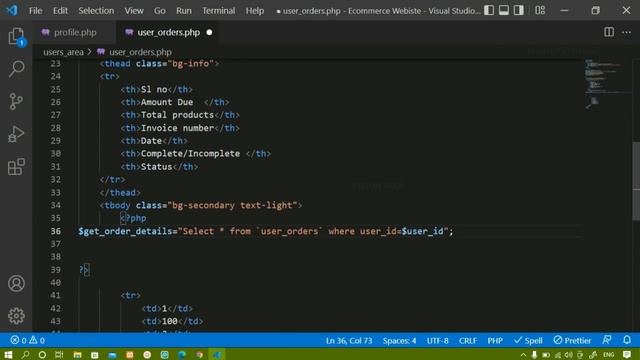Click the 'bg-info' class string on line 23
The image size is (640, 360).
(191, 63)
